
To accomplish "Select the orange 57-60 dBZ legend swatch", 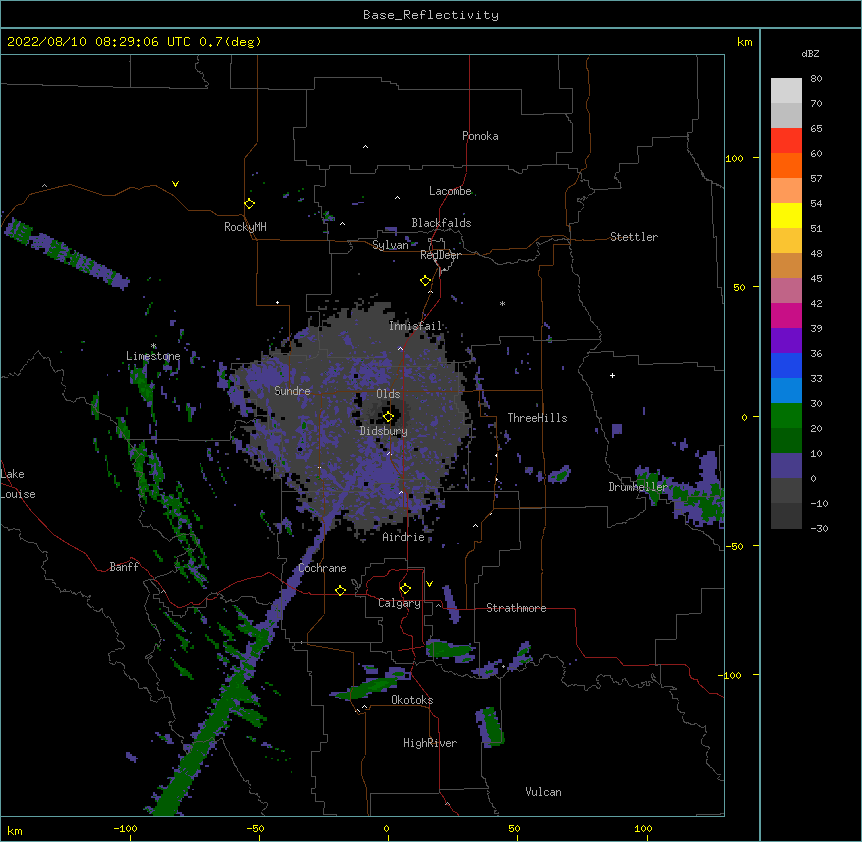I will pyautogui.click(x=786, y=165).
